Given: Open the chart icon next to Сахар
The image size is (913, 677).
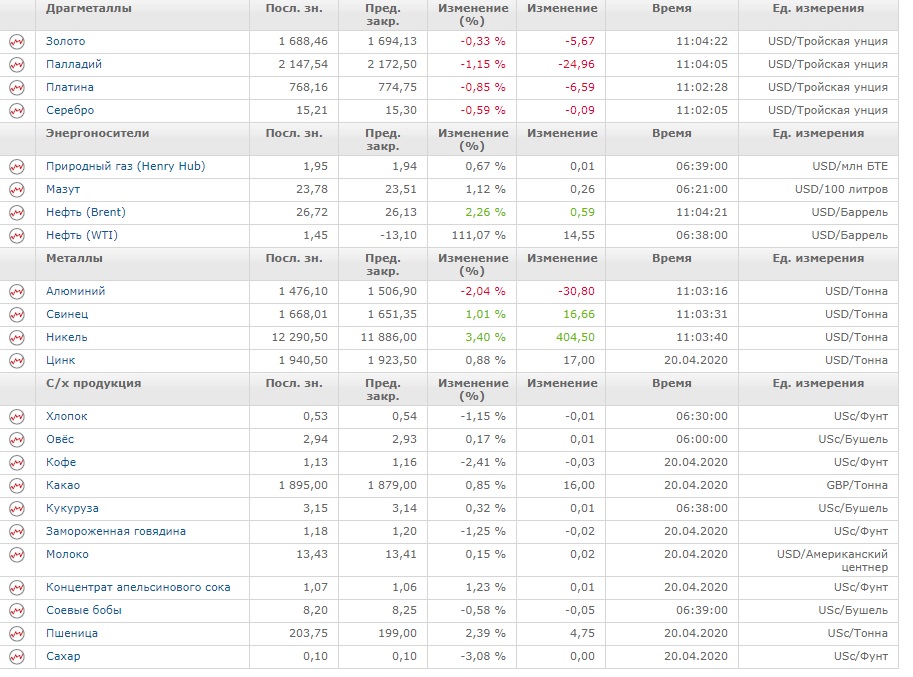Looking at the screenshot, I should point(16,657).
